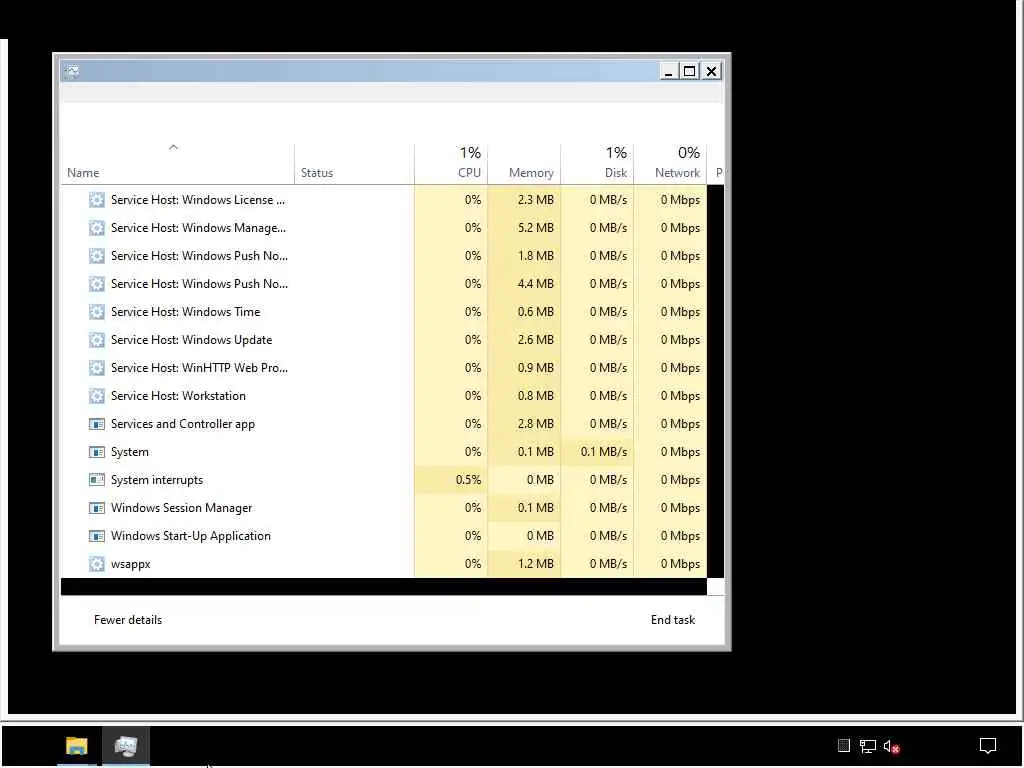Screen dimensions: 1024x768
Task: Click the Windows Time service gear icon
Action: (97, 312)
